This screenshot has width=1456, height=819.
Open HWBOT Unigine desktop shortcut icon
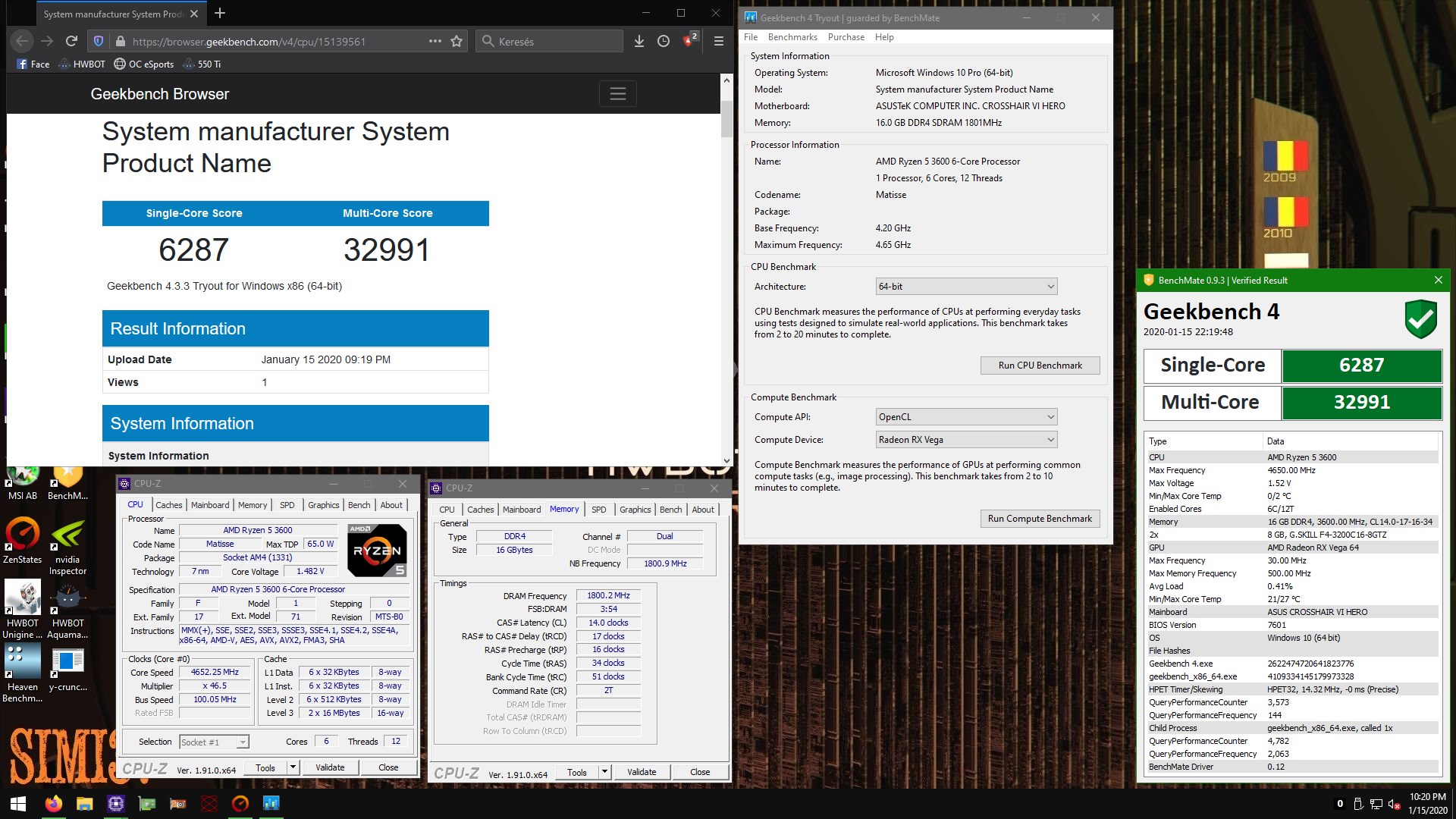pyautogui.click(x=23, y=610)
